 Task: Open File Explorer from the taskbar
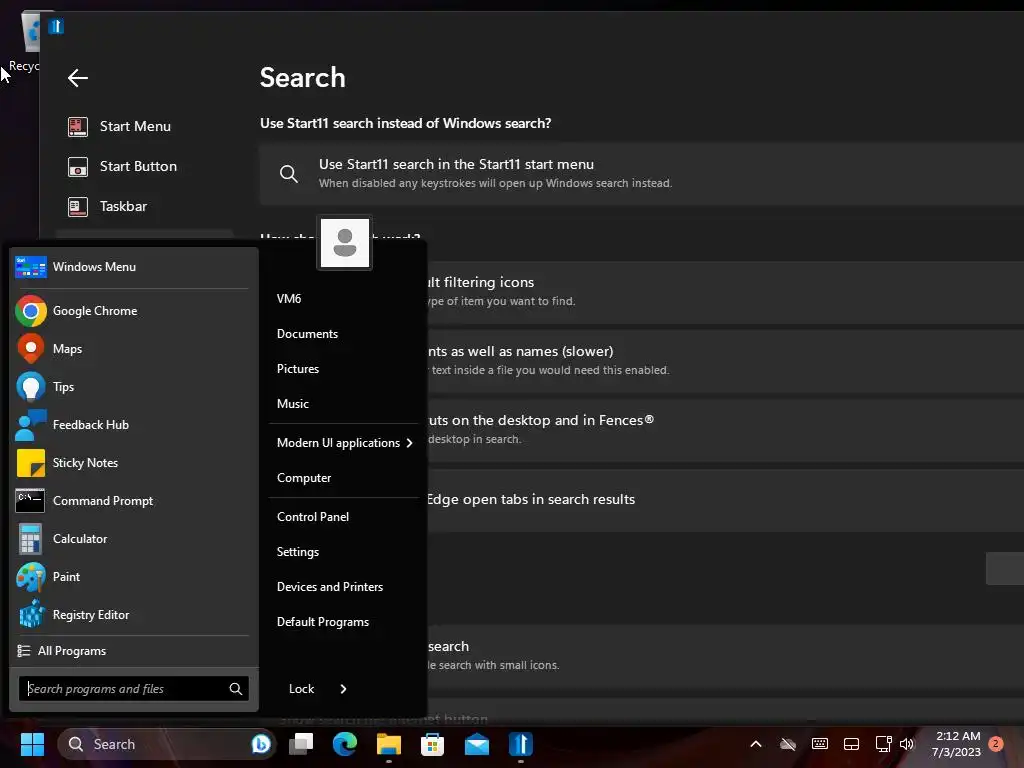(x=389, y=744)
